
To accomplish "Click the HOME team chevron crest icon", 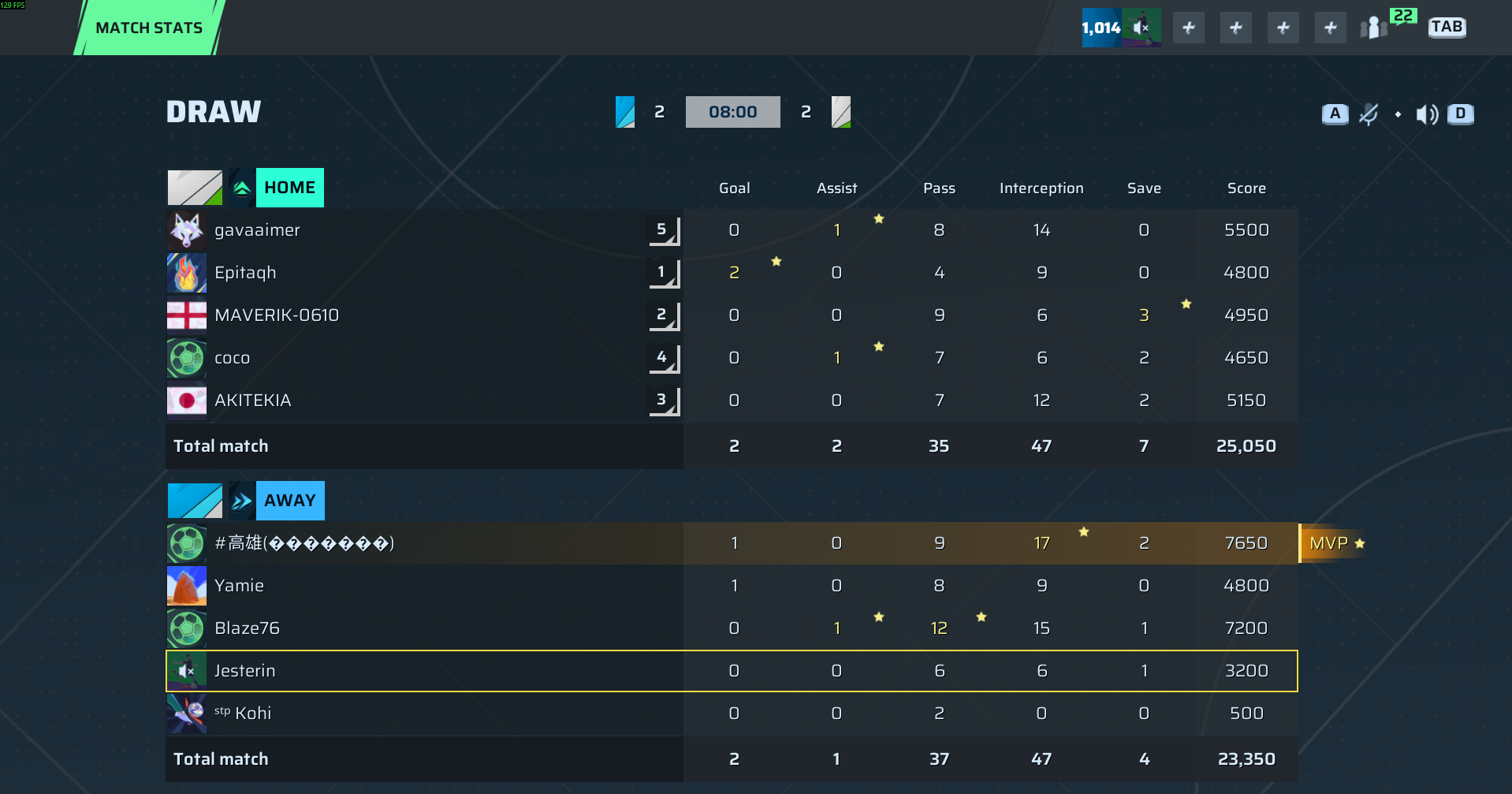I will [x=242, y=188].
